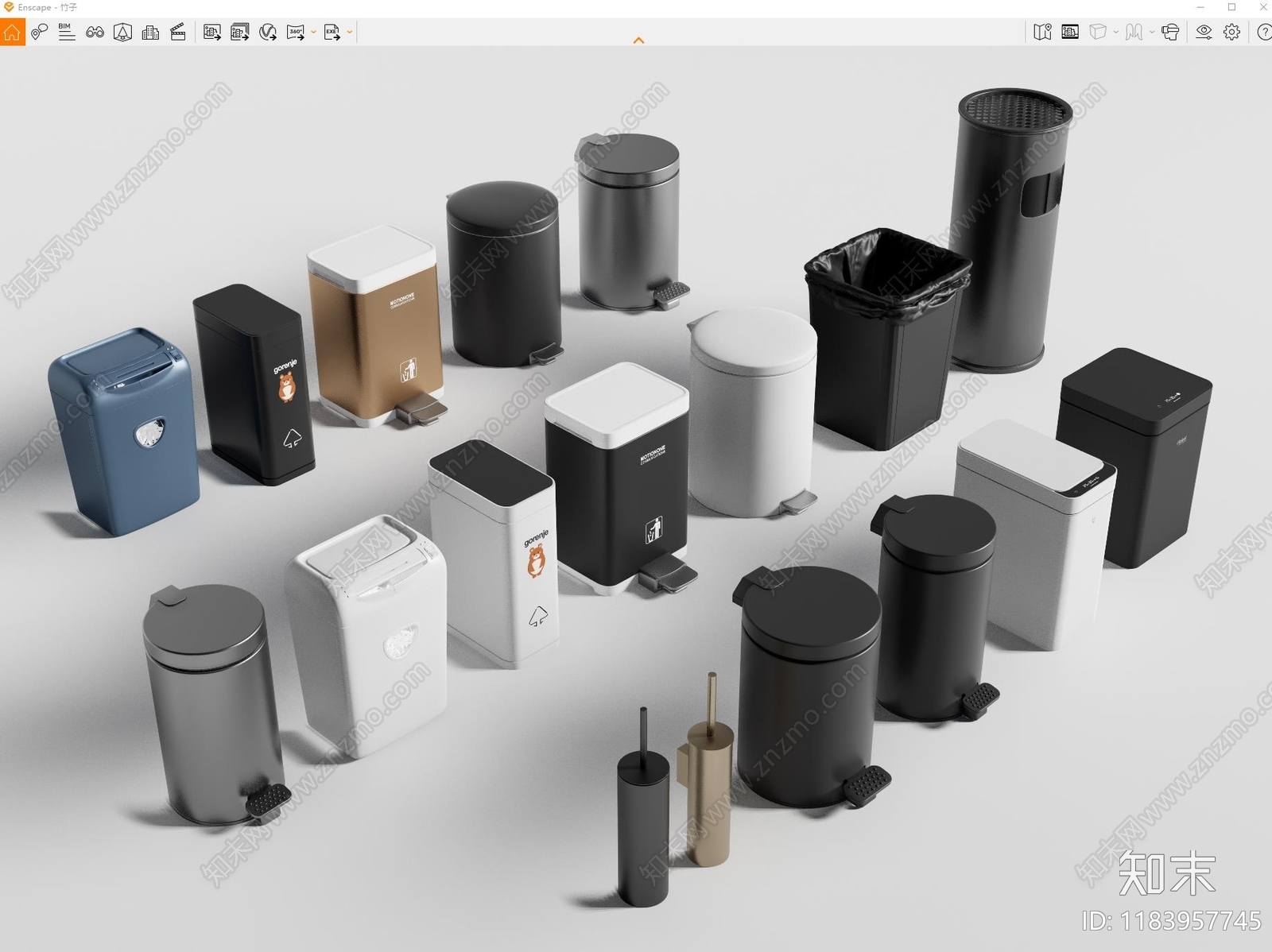Expand the EXE export dropdown arrow
Image resolution: width=1272 pixels, height=952 pixels.
[x=350, y=33]
